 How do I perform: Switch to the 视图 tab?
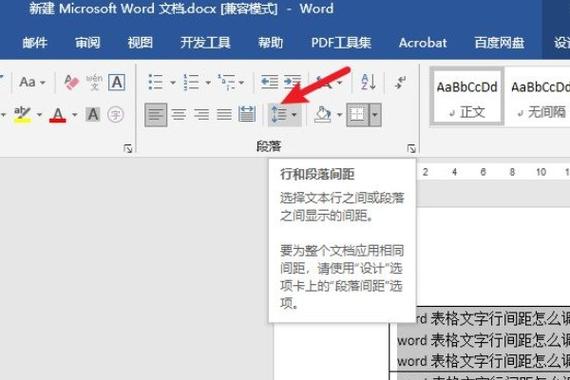(x=140, y=43)
